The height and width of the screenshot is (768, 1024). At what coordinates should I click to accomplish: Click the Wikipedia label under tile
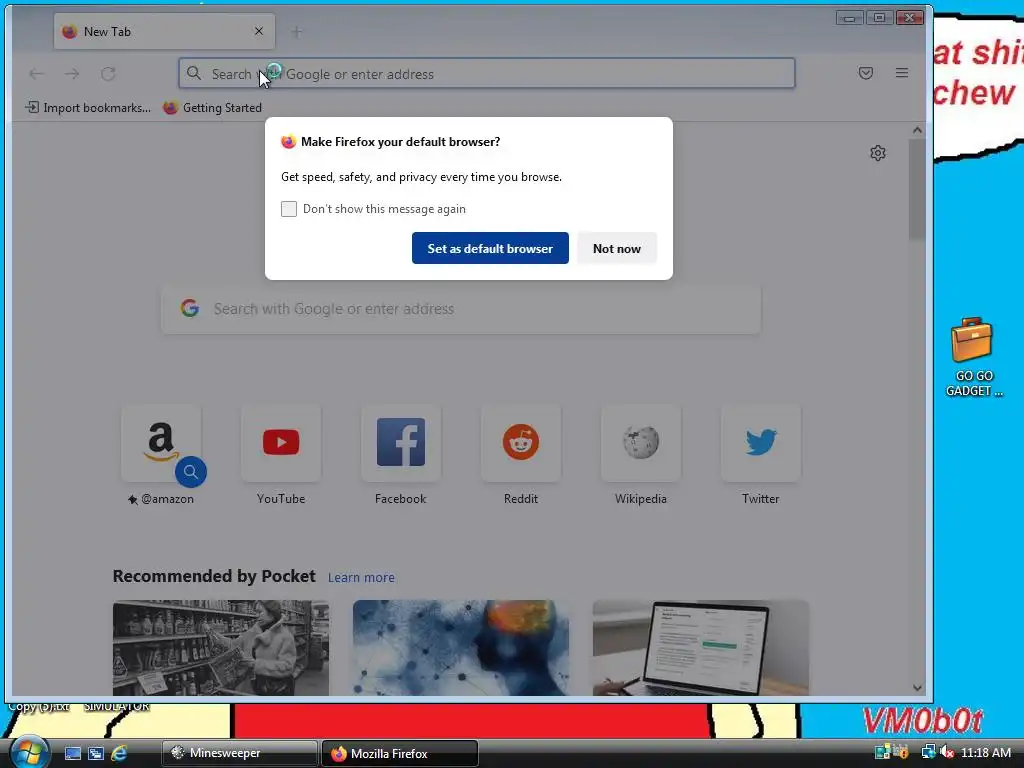pos(641,499)
